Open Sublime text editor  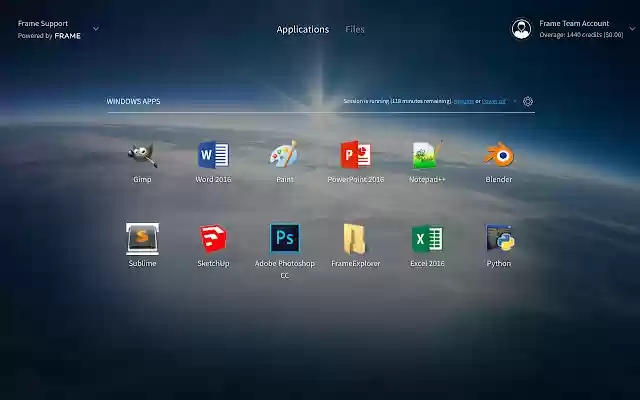pyautogui.click(x=142, y=239)
